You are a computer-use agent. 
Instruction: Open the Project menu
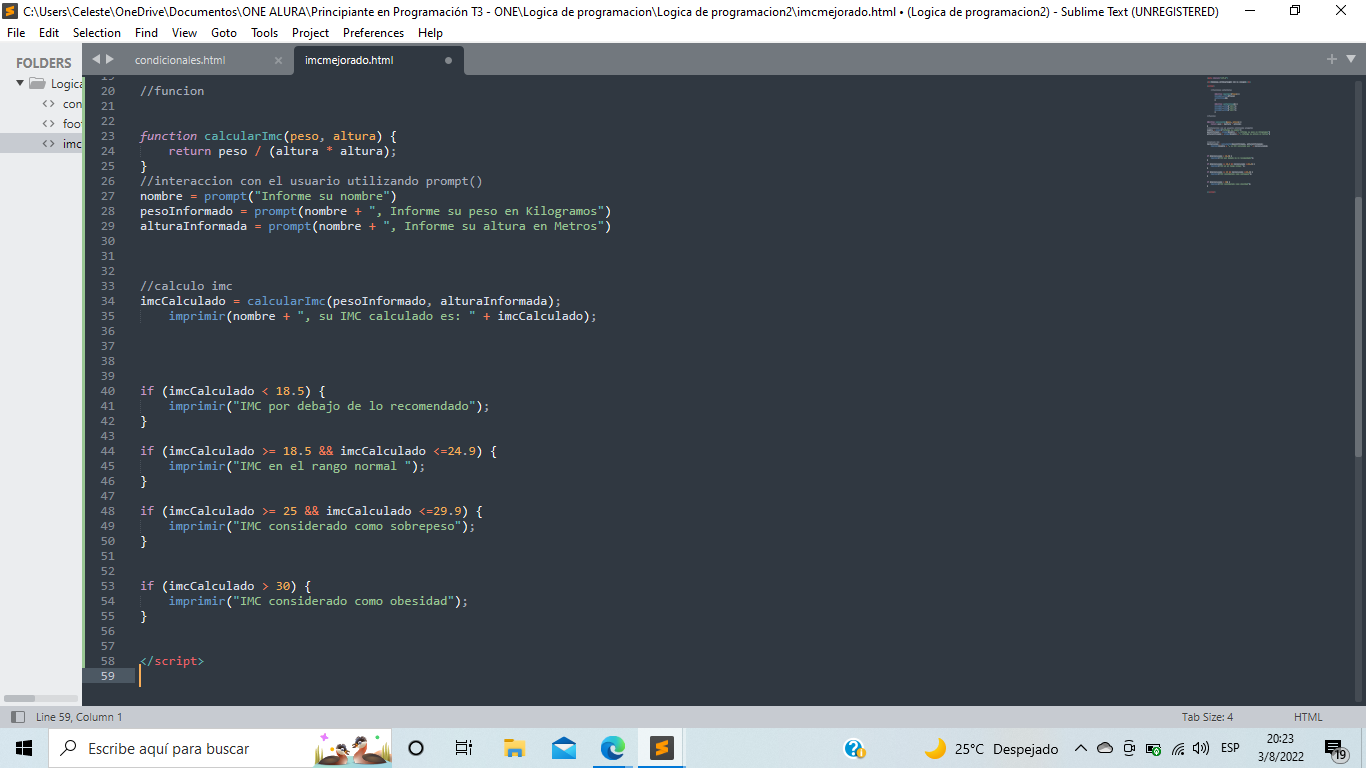[311, 33]
